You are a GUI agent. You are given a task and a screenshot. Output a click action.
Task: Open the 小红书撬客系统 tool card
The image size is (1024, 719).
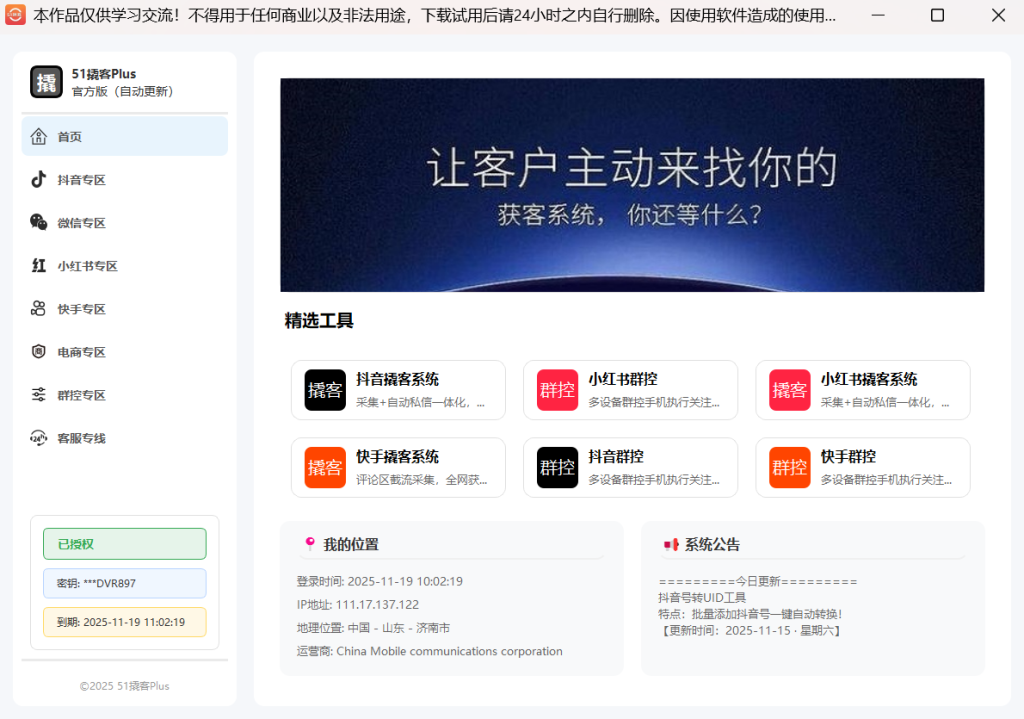[x=862, y=390]
